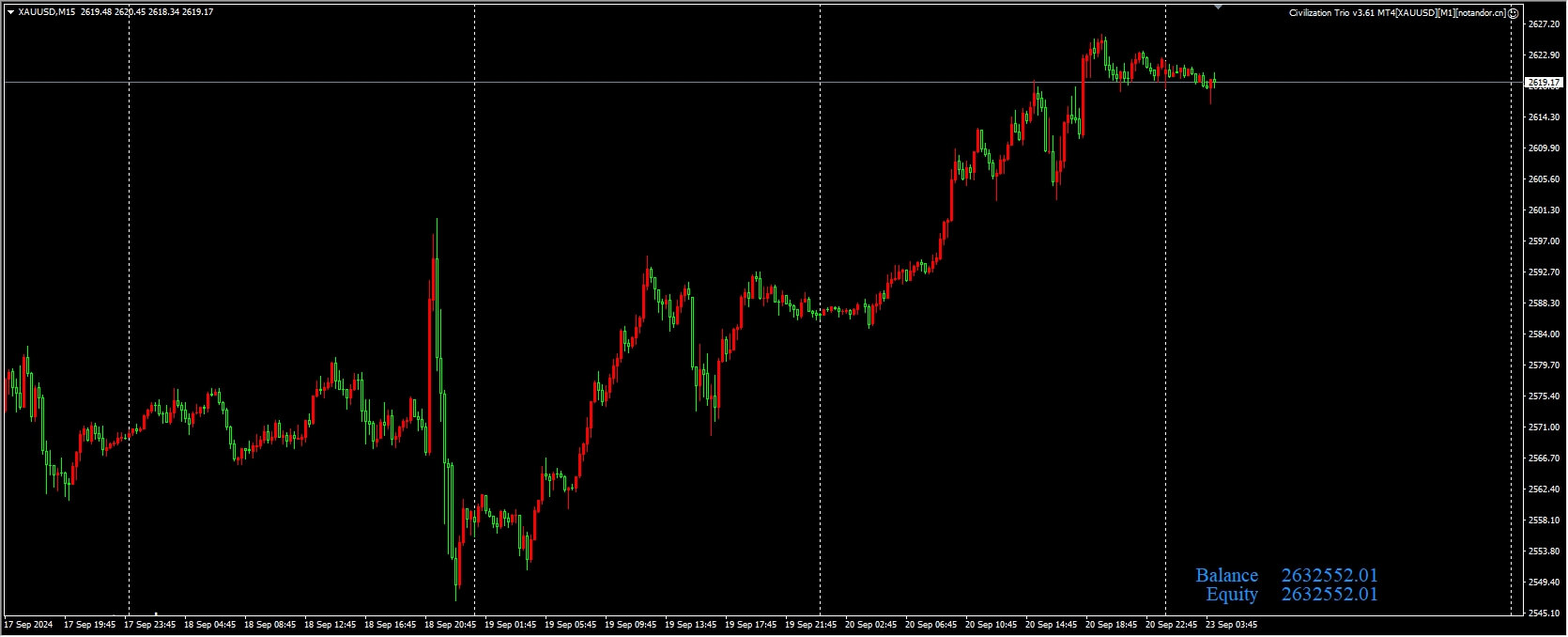Click the 20 Sep 10:45 time axis label

coord(992,624)
